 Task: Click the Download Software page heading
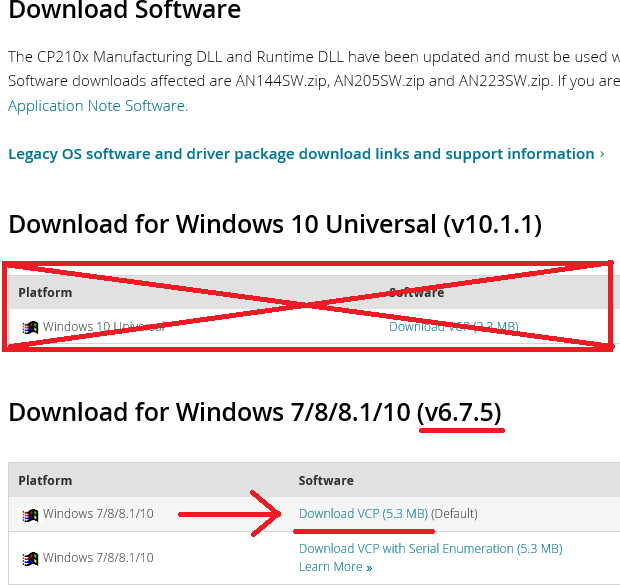[x=124, y=12]
